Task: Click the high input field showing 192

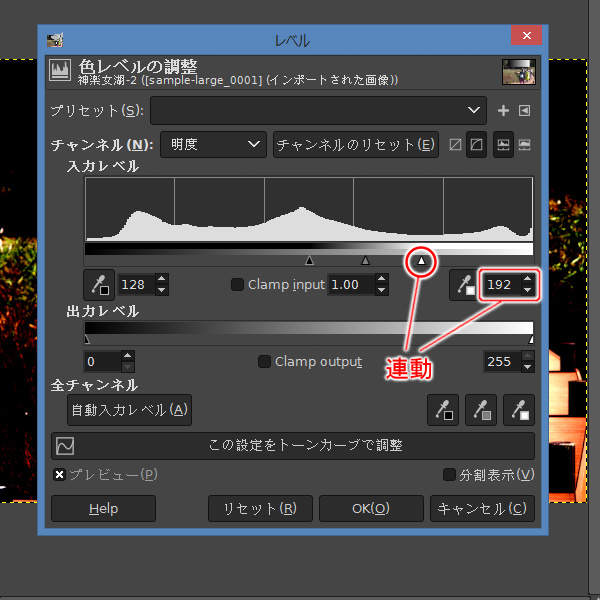Action: pos(502,285)
